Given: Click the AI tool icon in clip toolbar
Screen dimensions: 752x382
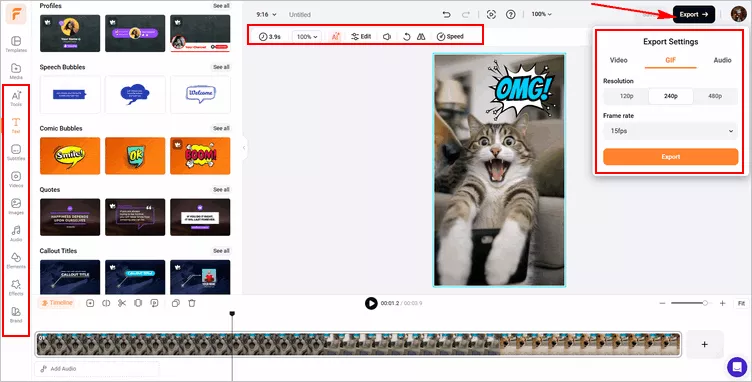Looking at the screenshot, I should (336, 36).
